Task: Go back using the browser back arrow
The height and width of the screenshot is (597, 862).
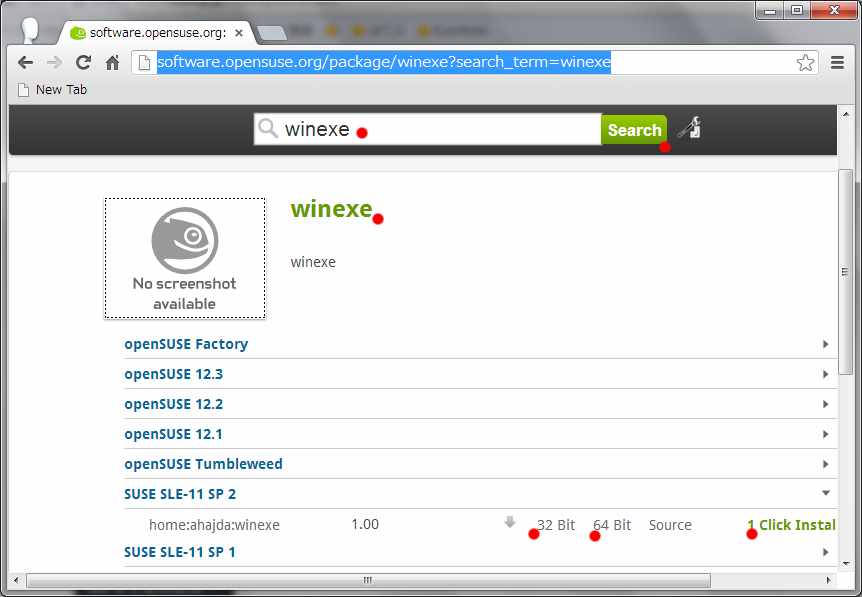Action: coord(25,63)
